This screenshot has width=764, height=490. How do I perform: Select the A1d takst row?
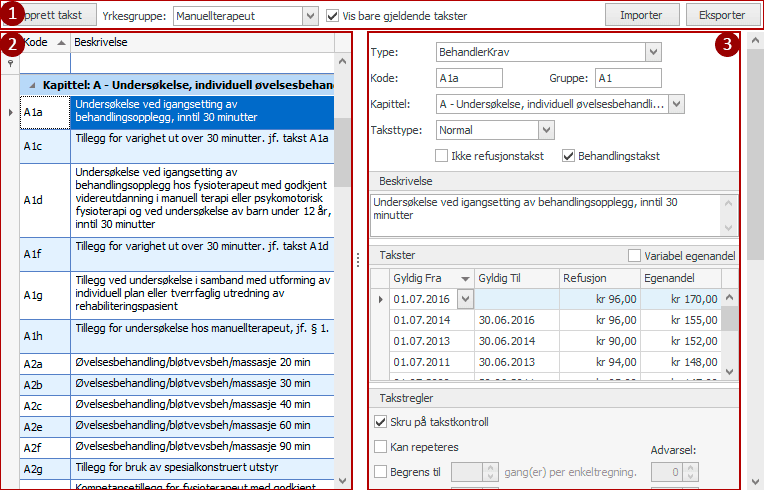[177, 200]
